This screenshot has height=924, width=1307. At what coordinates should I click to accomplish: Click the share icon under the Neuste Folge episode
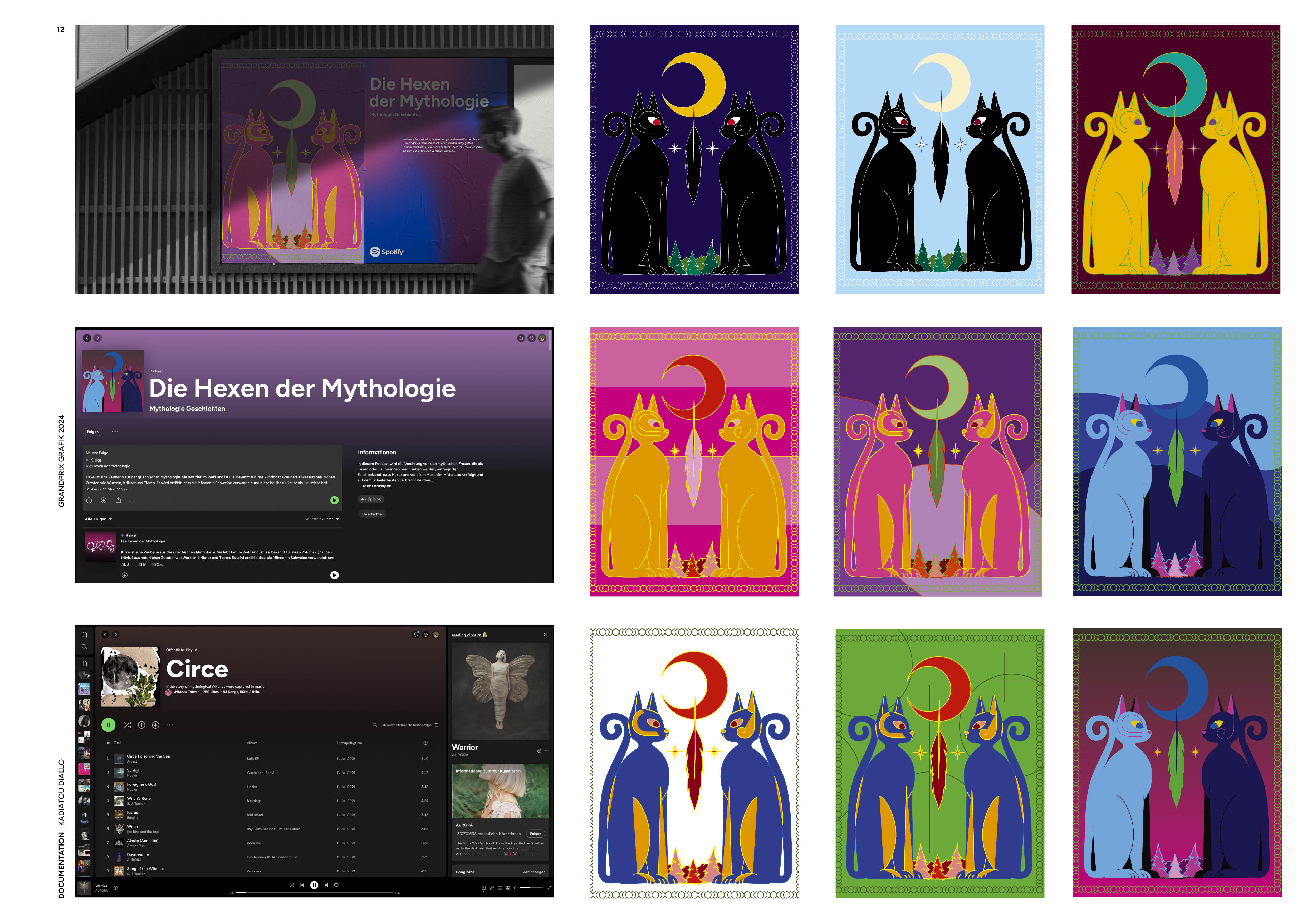click(118, 500)
